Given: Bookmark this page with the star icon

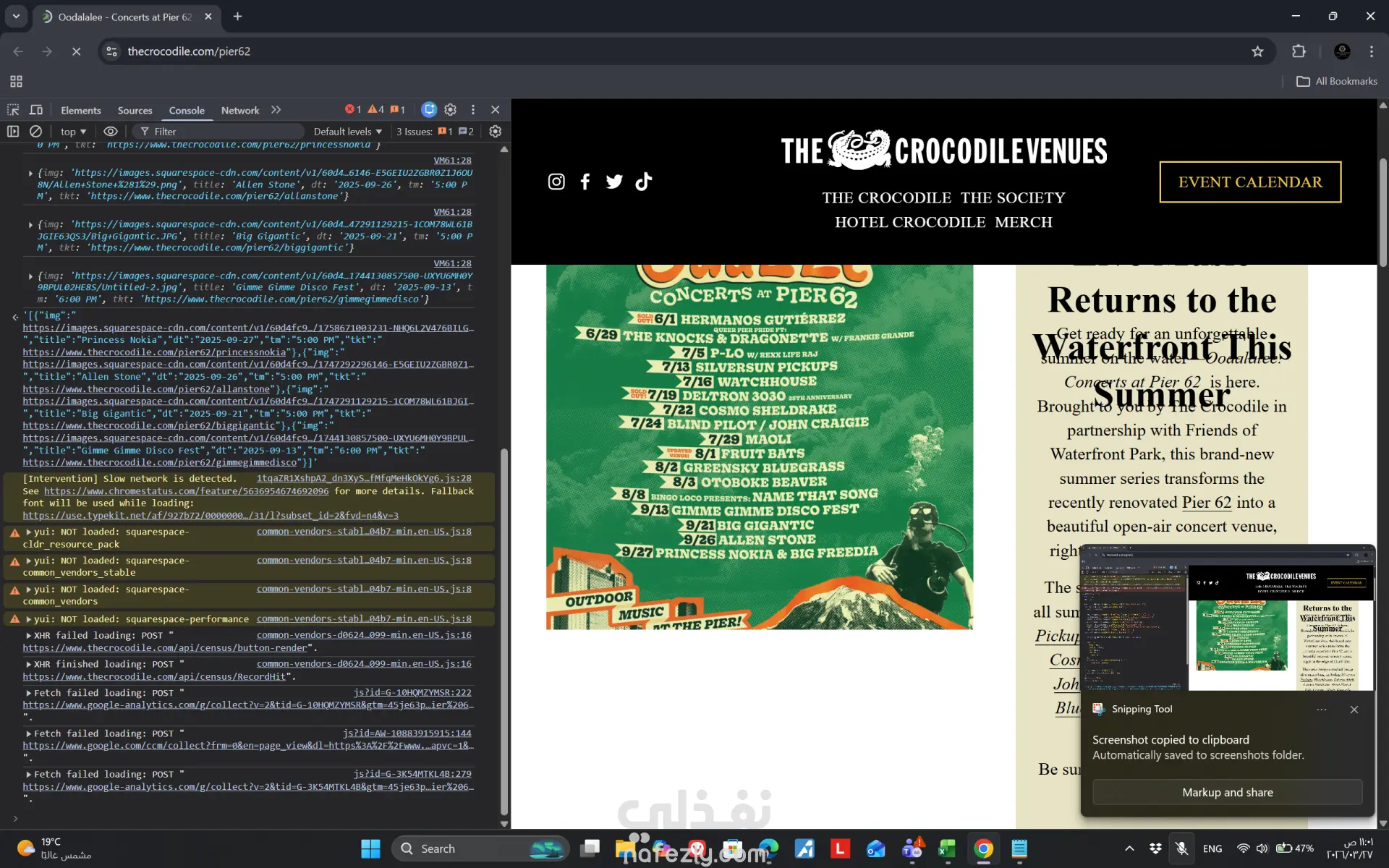Looking at the screenshot, I should (x=1257, y=51).
